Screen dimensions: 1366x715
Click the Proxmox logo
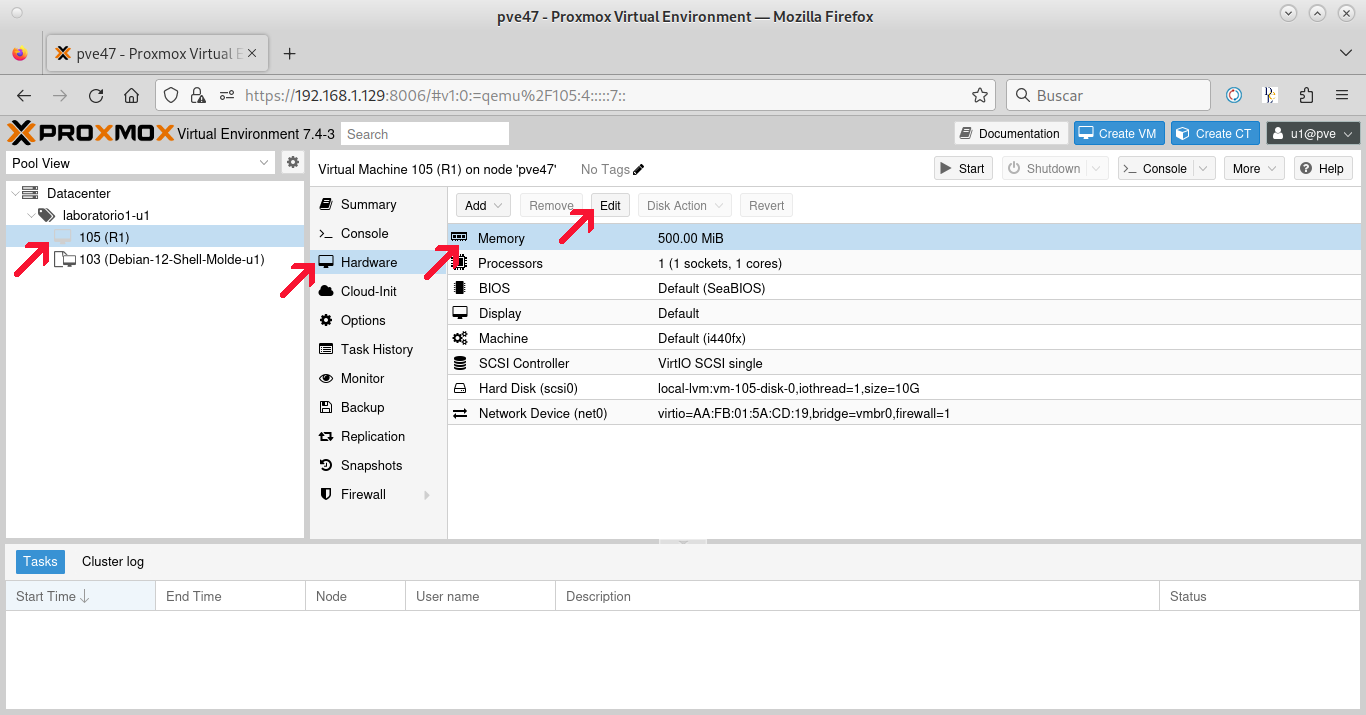click(90, 133)
